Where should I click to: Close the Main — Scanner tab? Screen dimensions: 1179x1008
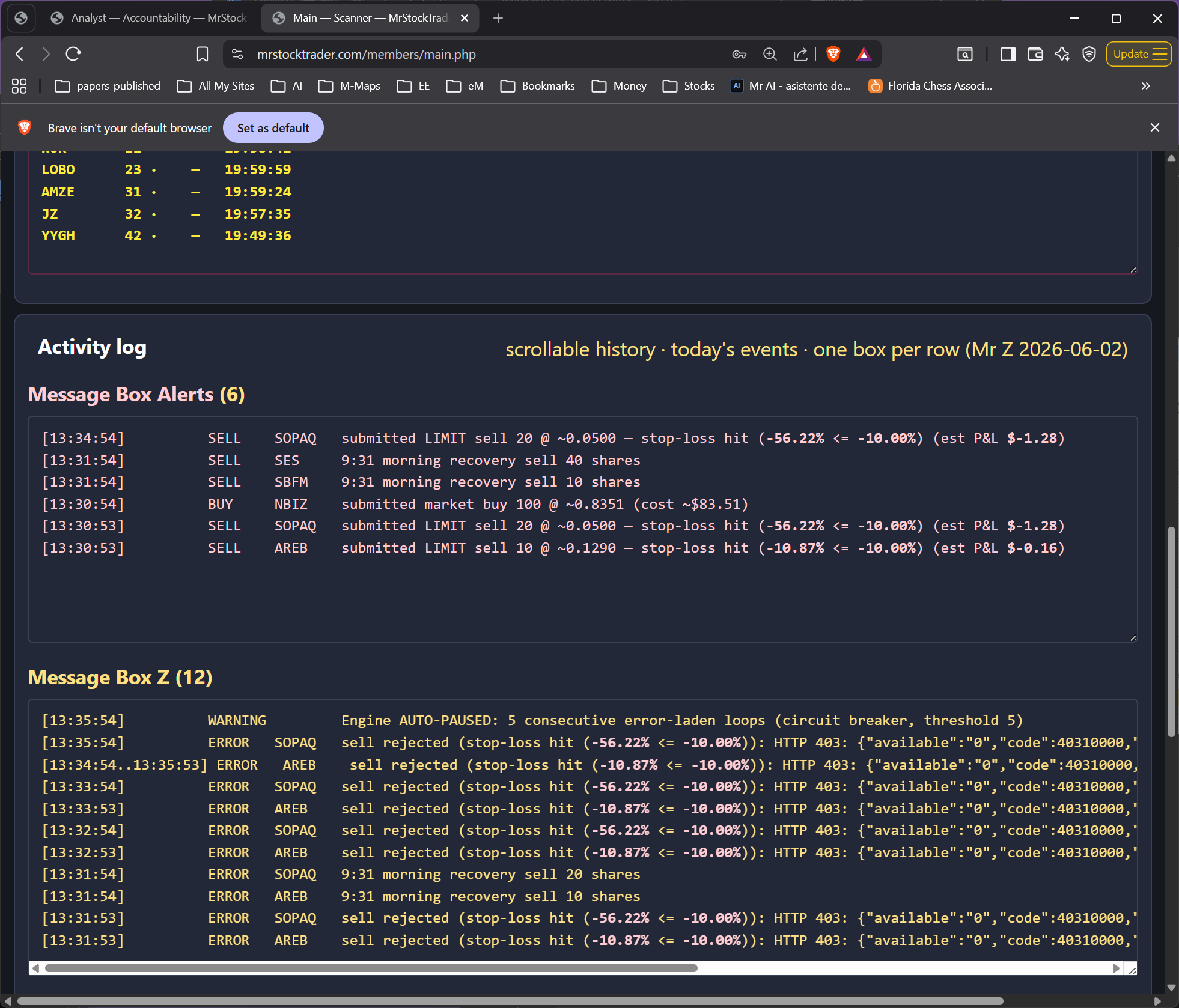coord(465,18)
